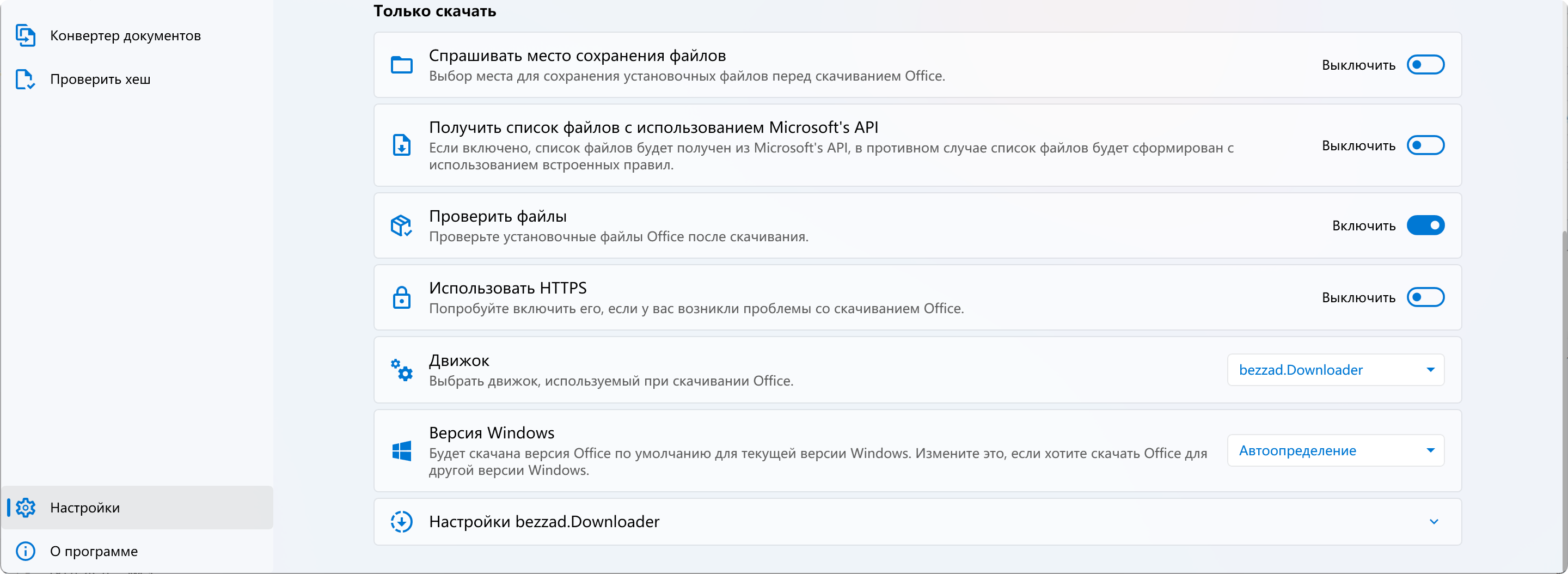This screenshot has height=574, width=1568.
Task: Click the Спрашивать место сохранения файлов title
Action: click(x=578, y=56)
